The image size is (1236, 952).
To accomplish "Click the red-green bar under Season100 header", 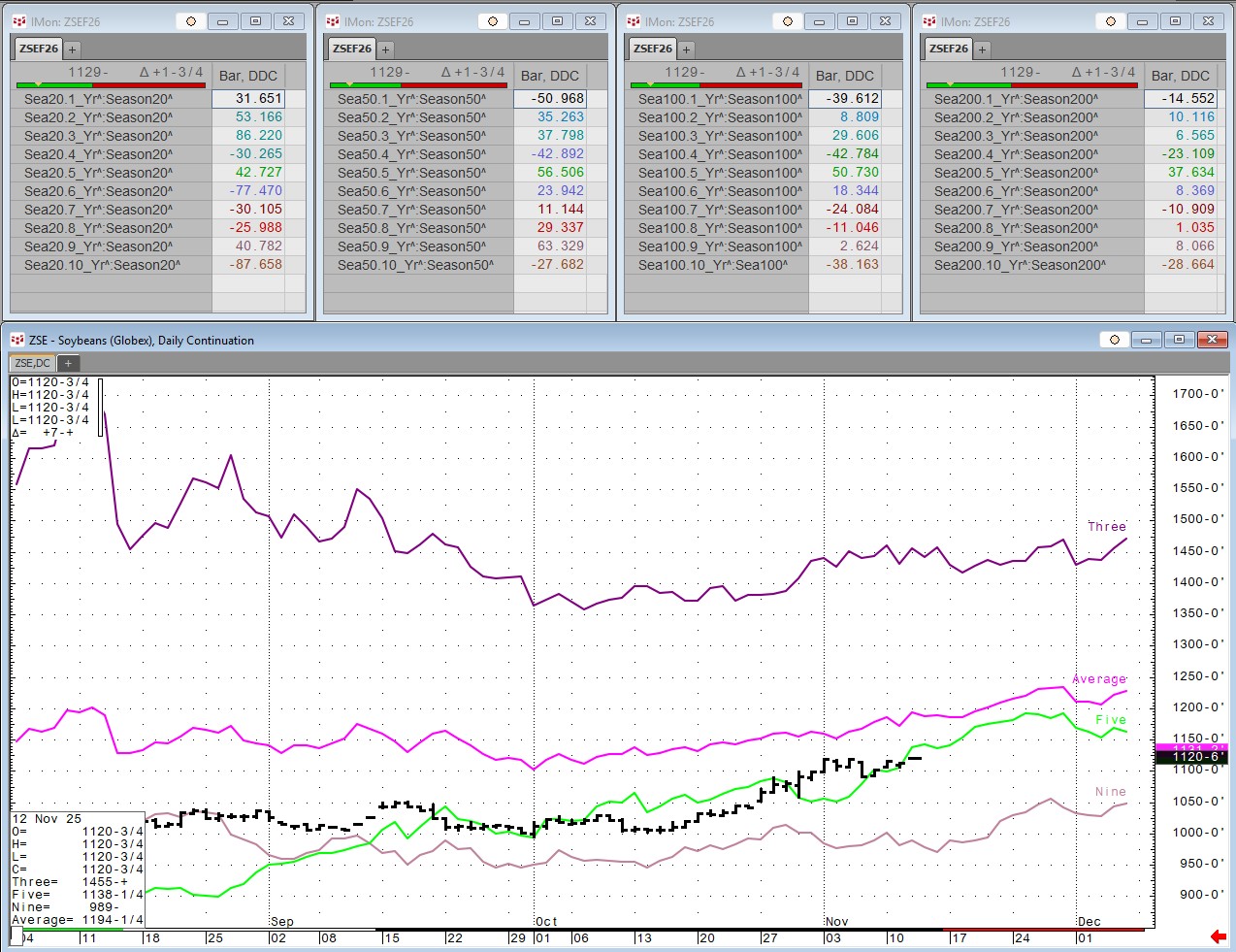I will click(715, 85).
